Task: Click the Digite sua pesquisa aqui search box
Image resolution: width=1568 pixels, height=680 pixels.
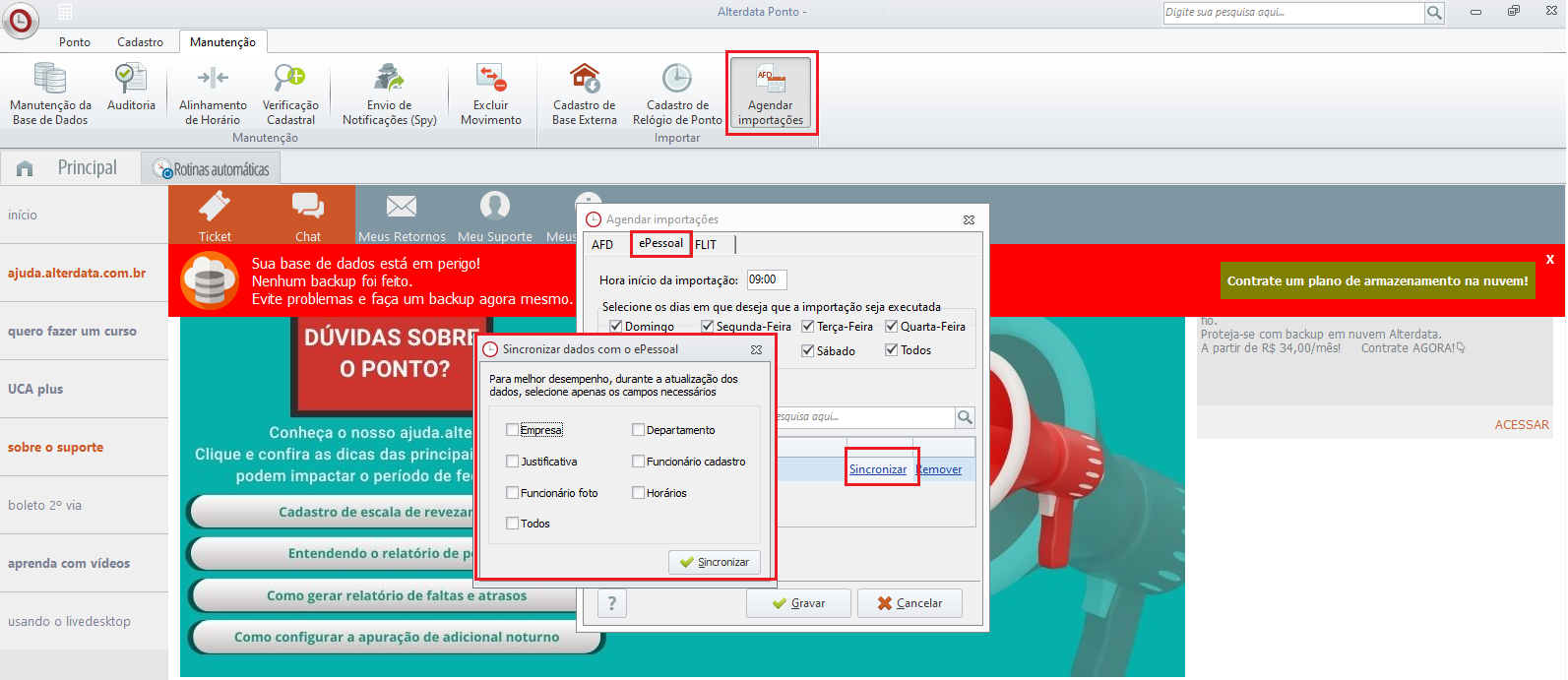Action: click(1293, 13)
